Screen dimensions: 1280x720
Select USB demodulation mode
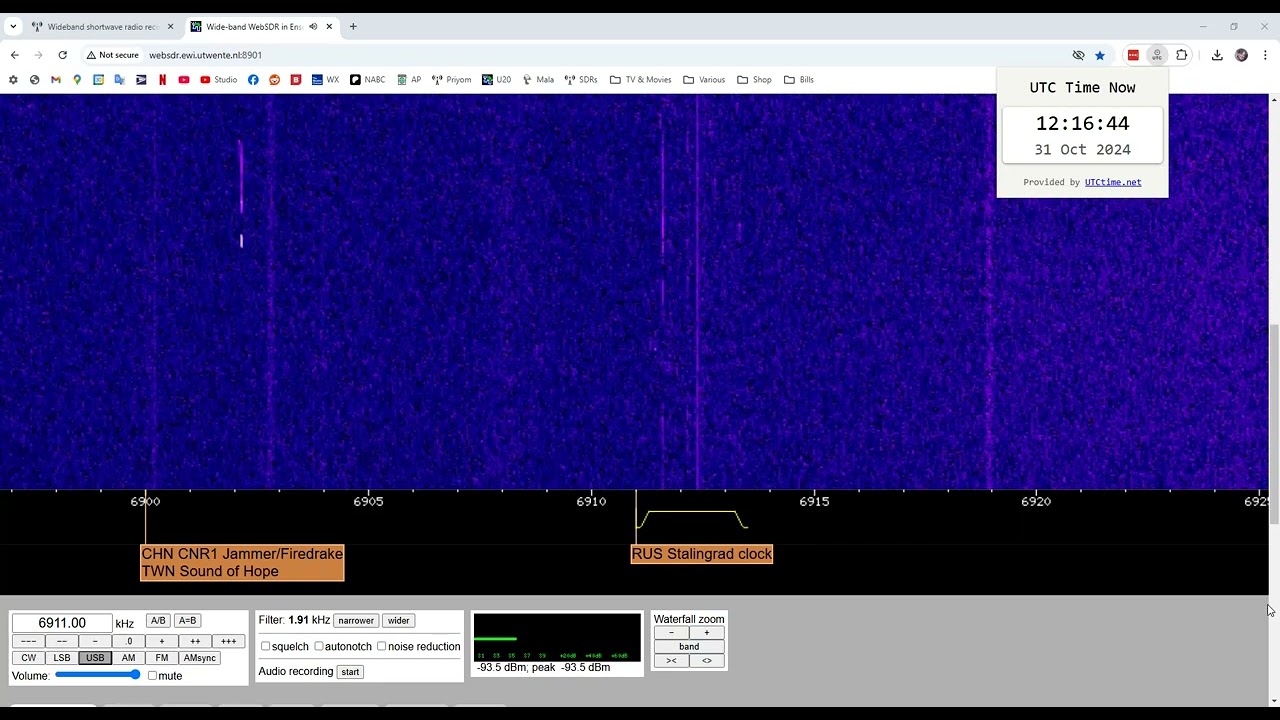tap(95, 658)
